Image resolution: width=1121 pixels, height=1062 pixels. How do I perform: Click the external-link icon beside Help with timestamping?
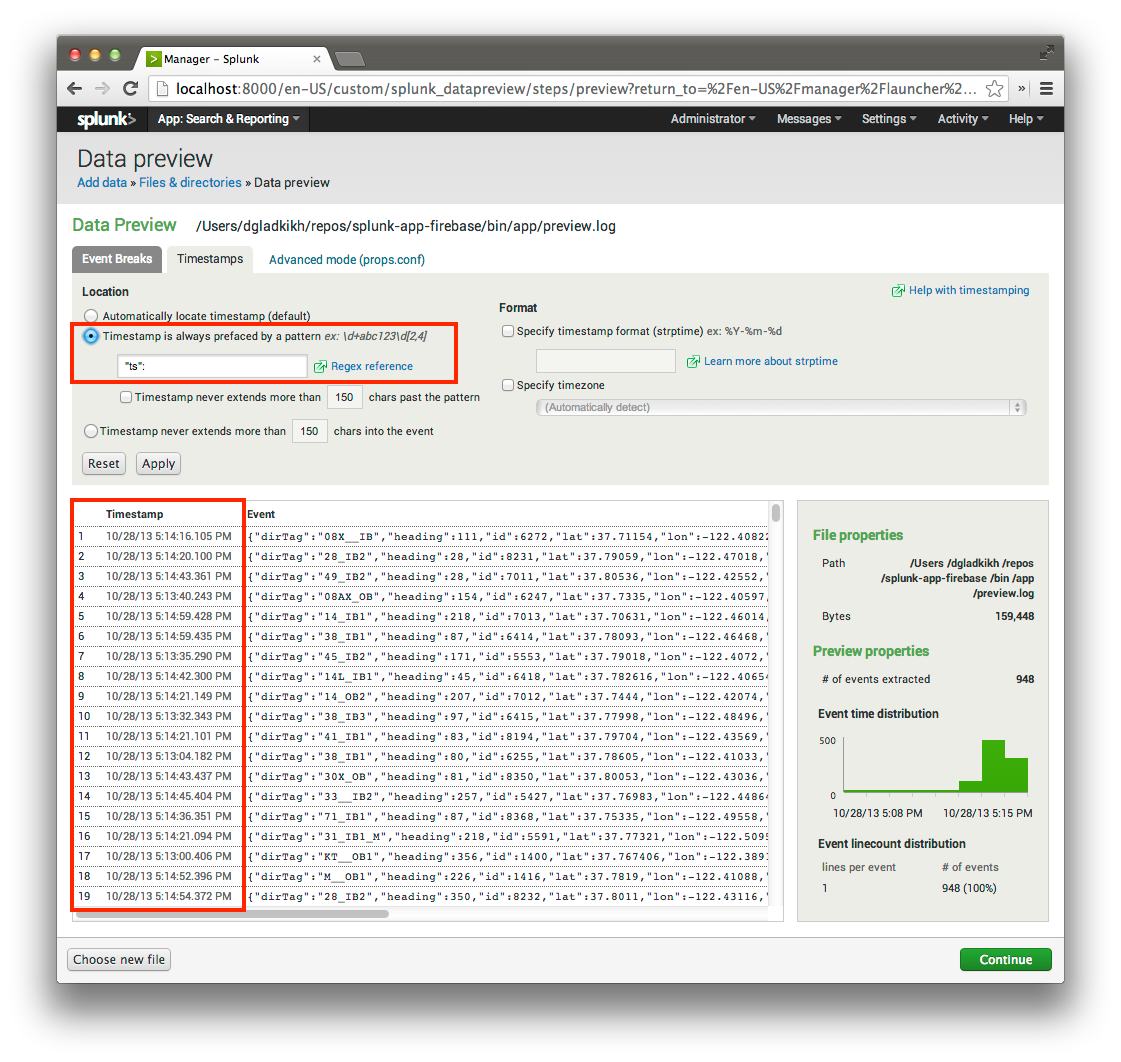898,290
